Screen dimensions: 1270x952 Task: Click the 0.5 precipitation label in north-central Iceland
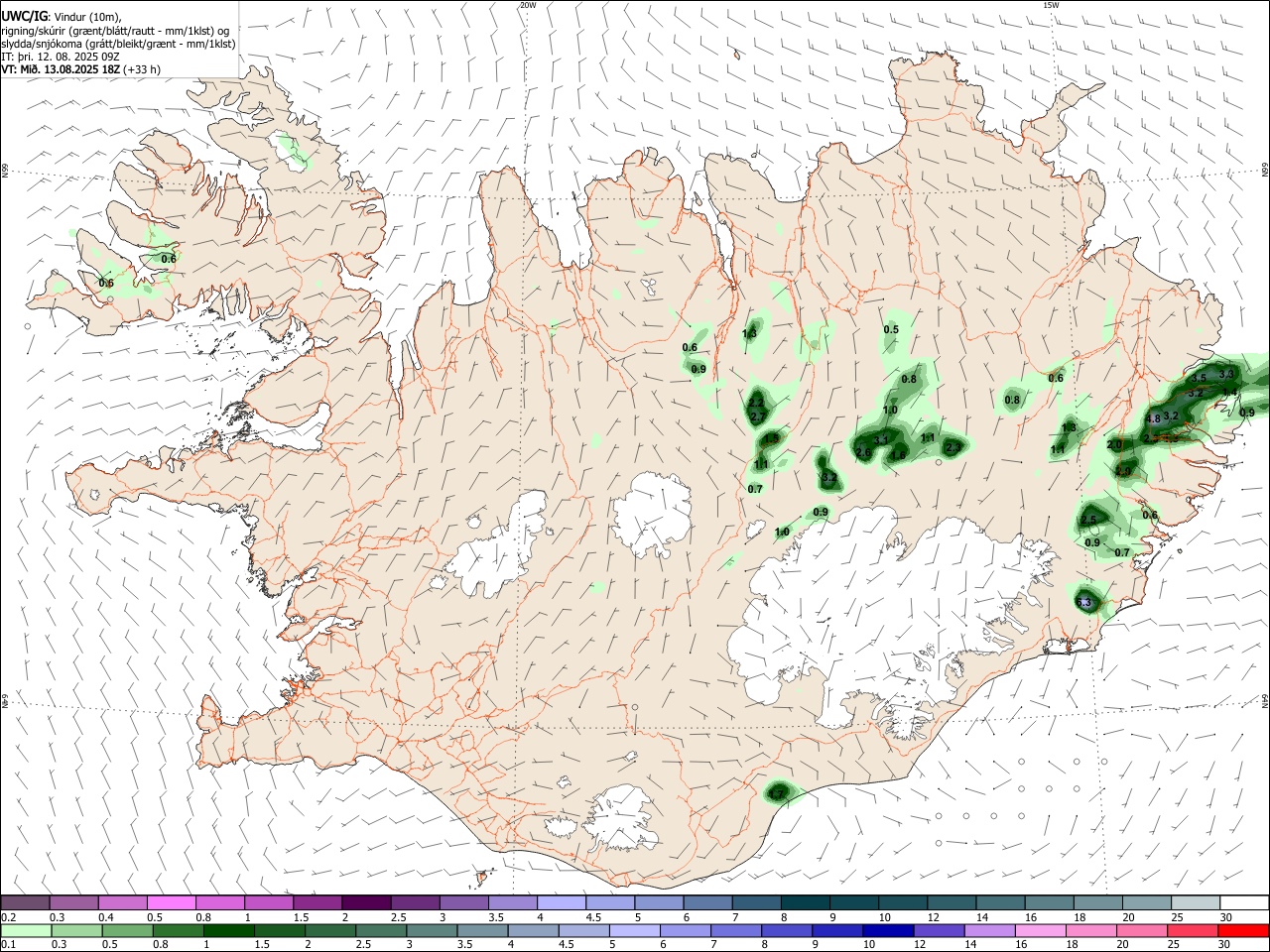click(891, 329)
